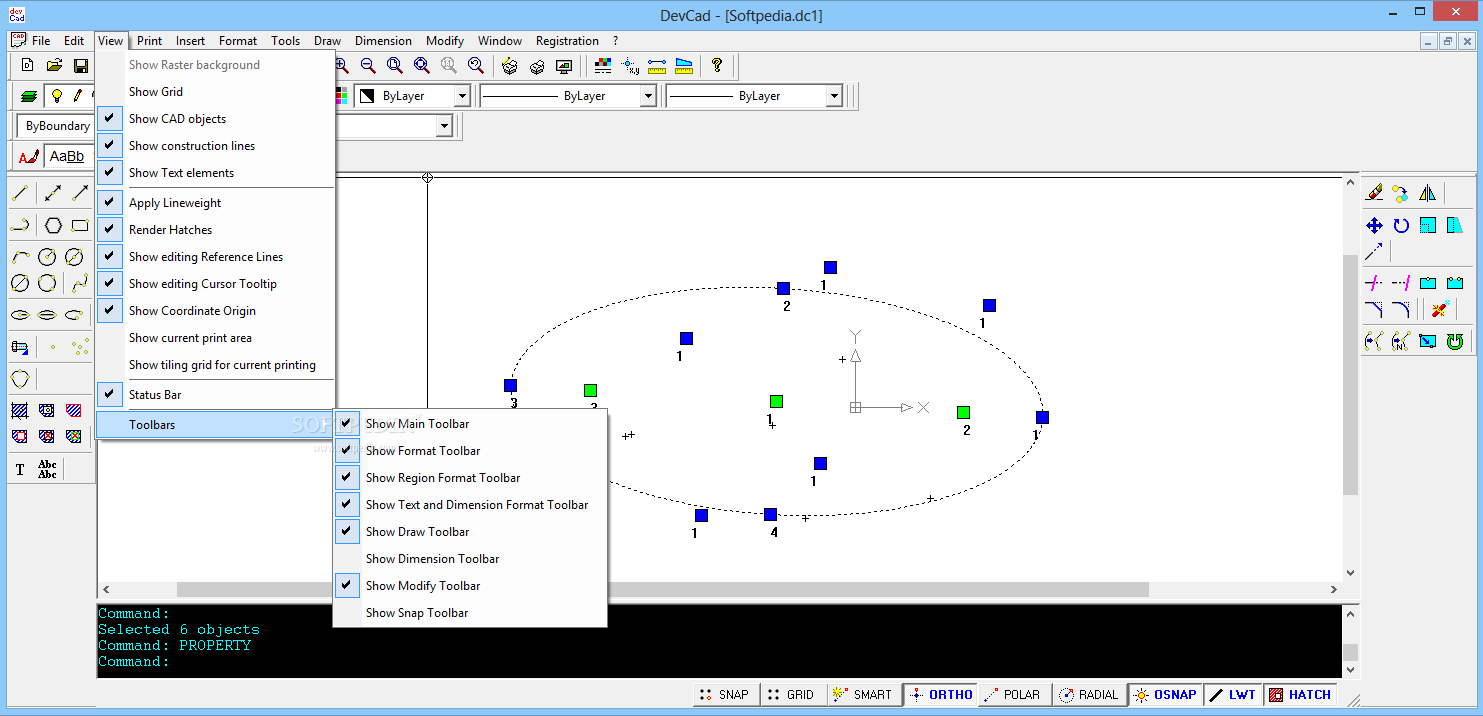Click the help question mark icon
This screenshot has height=716, width=1483.
[717, 66]
